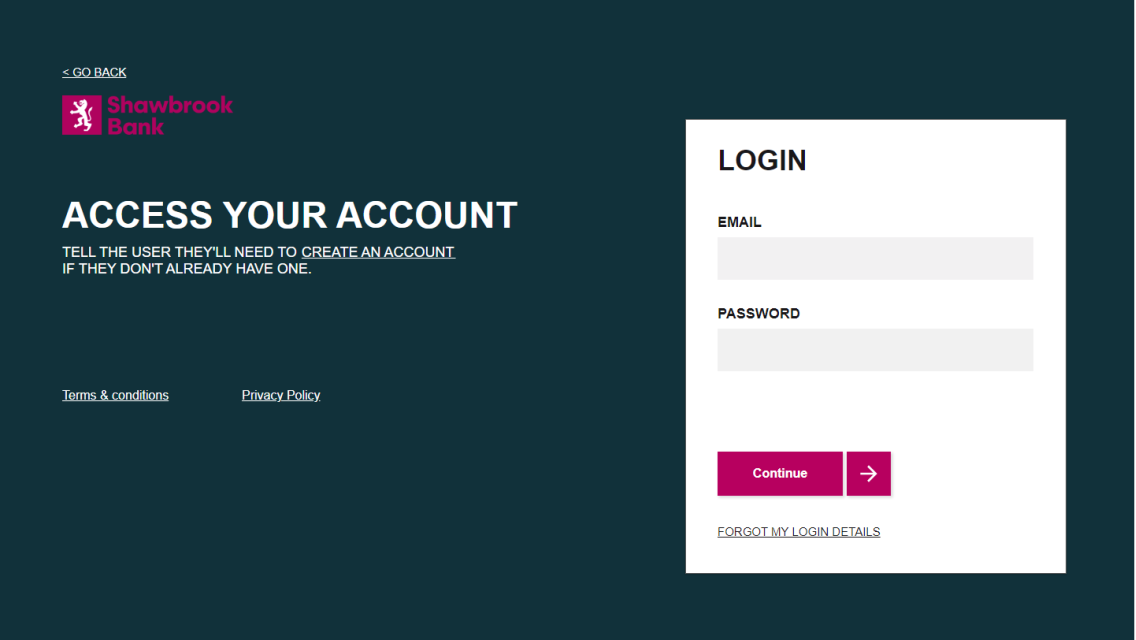Click the Shawbrook lion logo icon
Image resolution: width=1136 pixels, height=640 pixels.
pyautogui.click(x=81, y=115)
